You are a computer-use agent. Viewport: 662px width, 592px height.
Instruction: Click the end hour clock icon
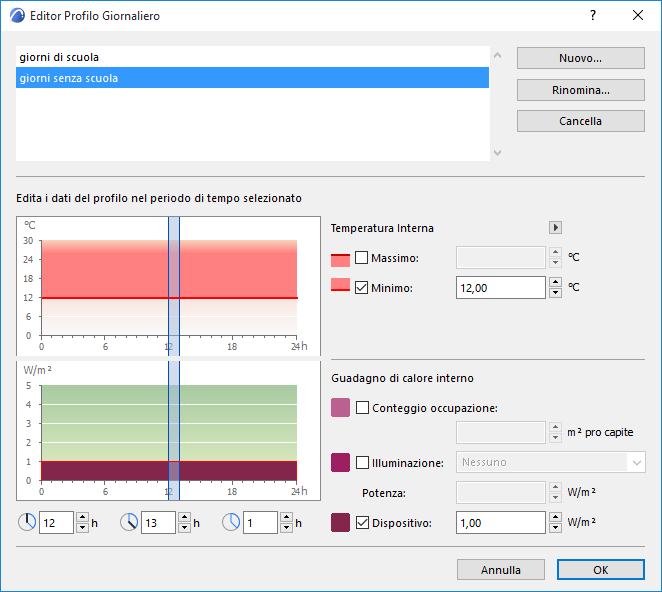coord(129,522)
